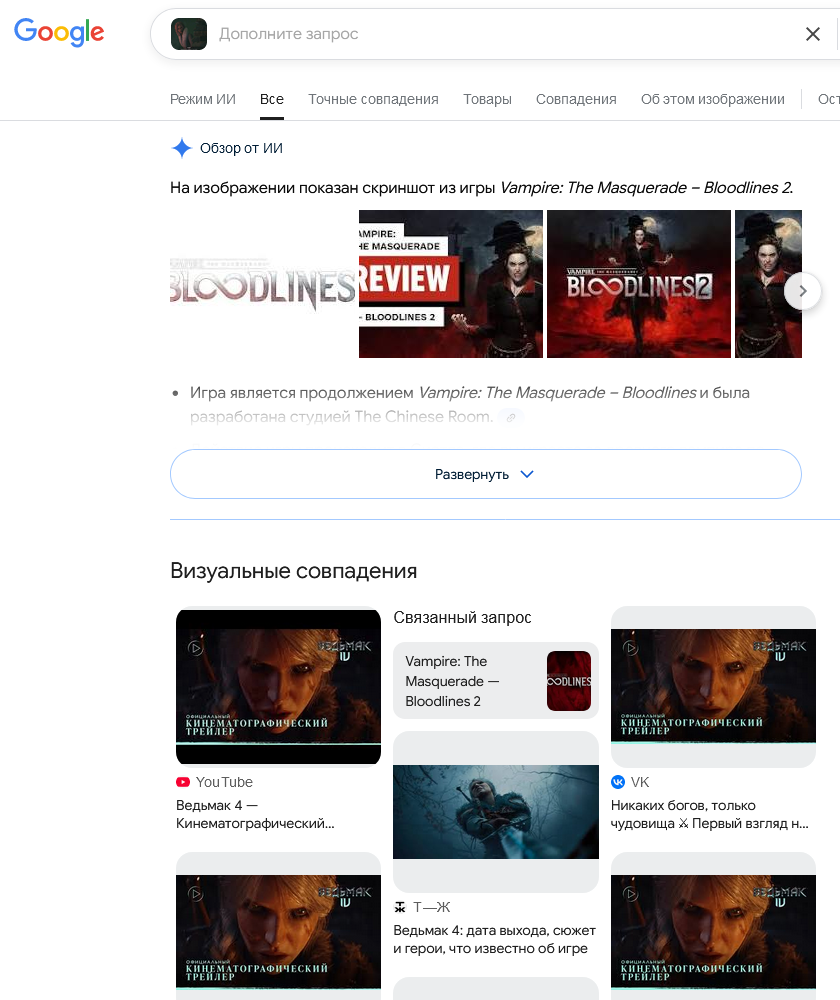This screenshot has width=840, height=1000.
Task: Click the 'Визуальные совпадения' heading
Action: pyautogui.click(x=293, y=571)
